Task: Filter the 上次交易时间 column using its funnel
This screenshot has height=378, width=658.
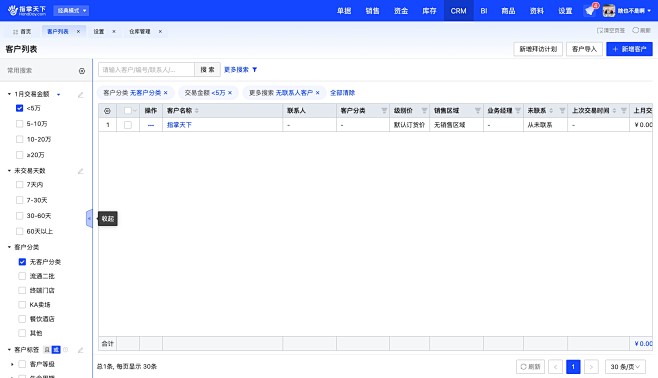Action: [624, 111]
